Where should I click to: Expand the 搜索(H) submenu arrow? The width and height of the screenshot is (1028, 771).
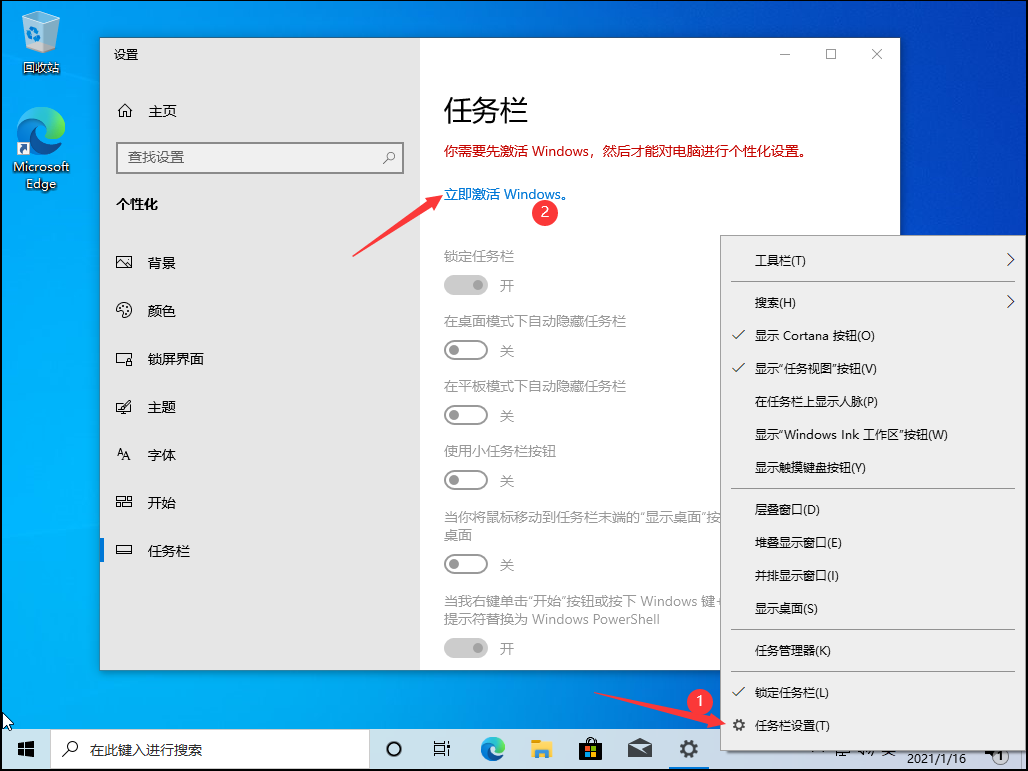pos(1010,302)
